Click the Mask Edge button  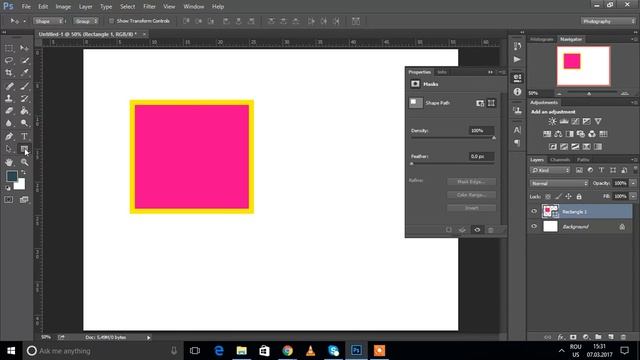[x=471, y=182]
